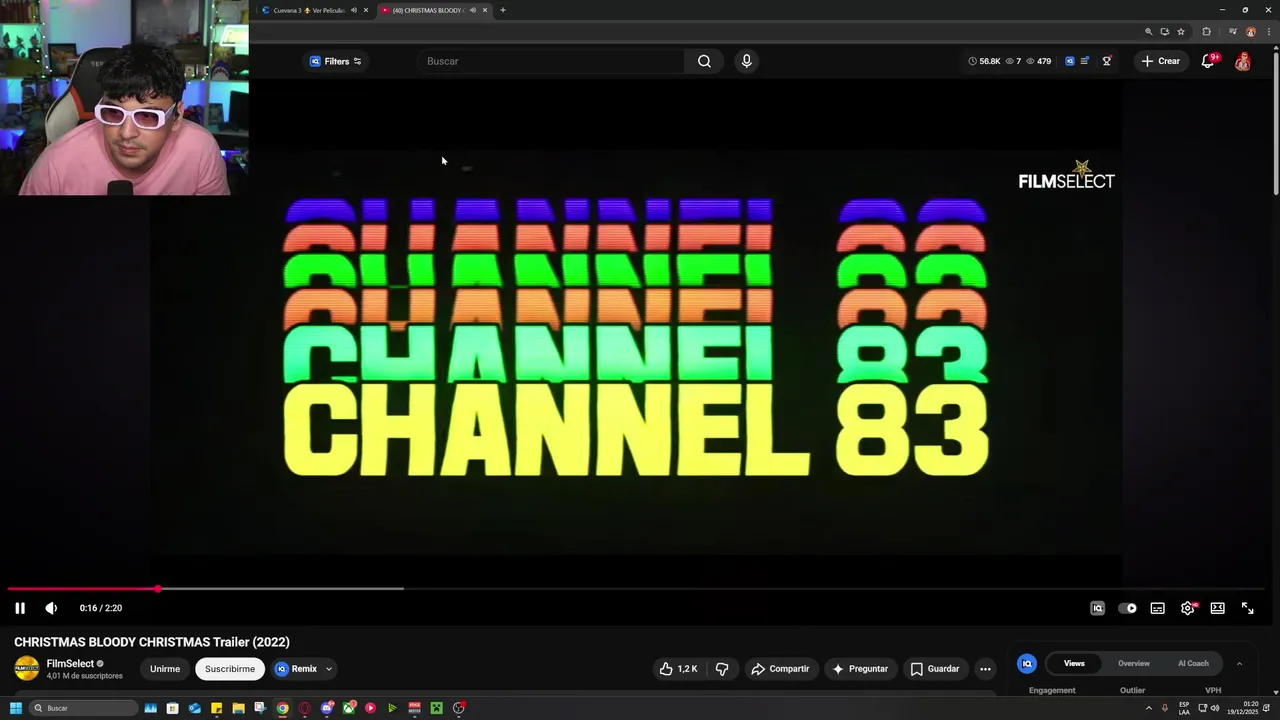Seek to the end of the buffered region
Viewport: 1280px width, 720px height.
point(403,589)
